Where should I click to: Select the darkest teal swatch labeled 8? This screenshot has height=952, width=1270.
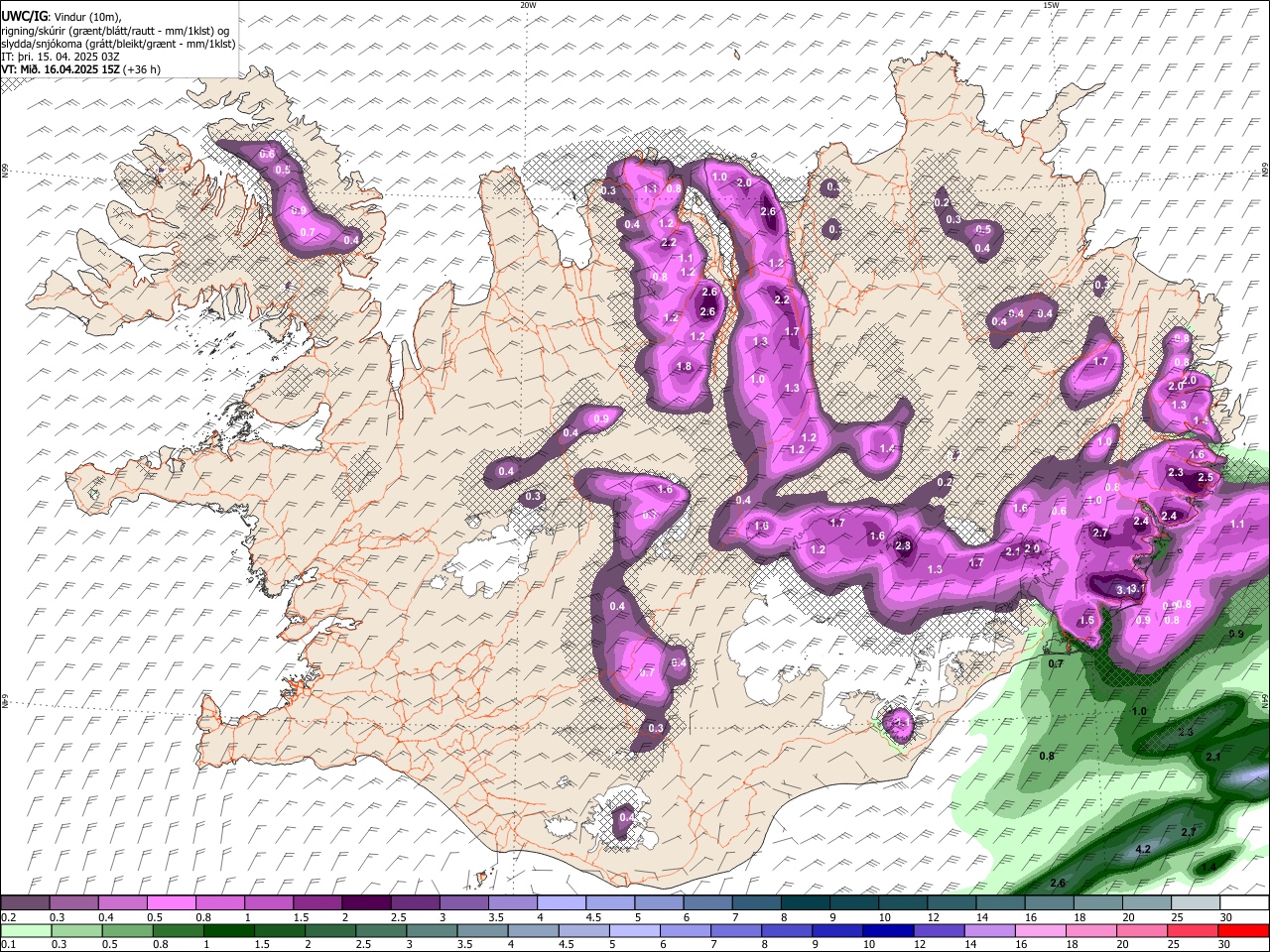804,903
